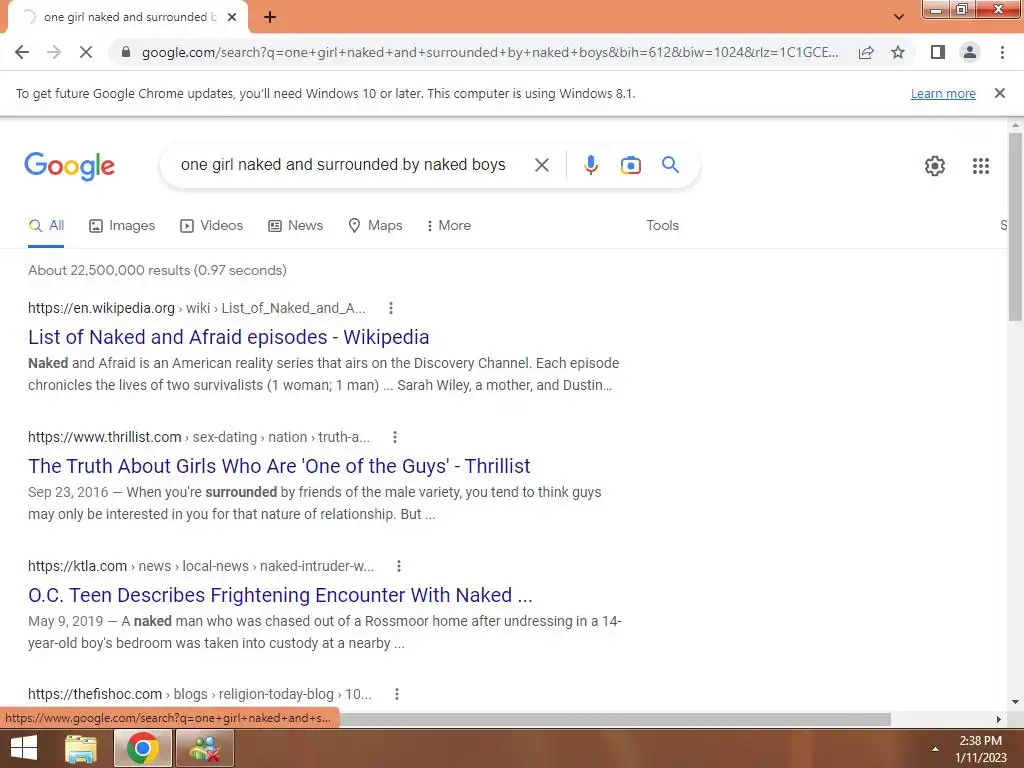Screen dimensions: 1024x768
Task: Open List of Naked and Afraid episodes link
Action: point(229,337)
